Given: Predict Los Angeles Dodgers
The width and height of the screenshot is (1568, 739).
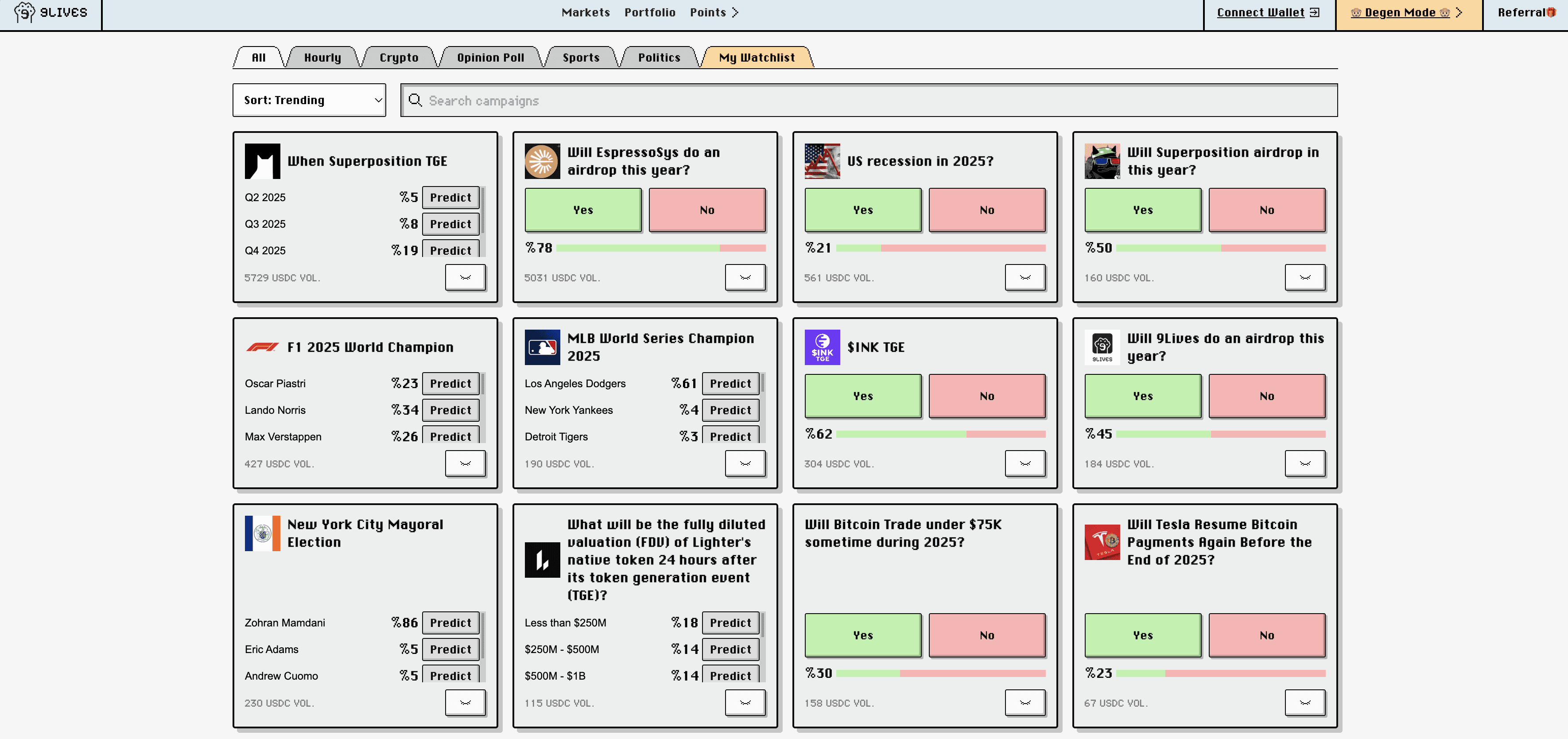Looking at the screenshot, I should pos(730,384).
